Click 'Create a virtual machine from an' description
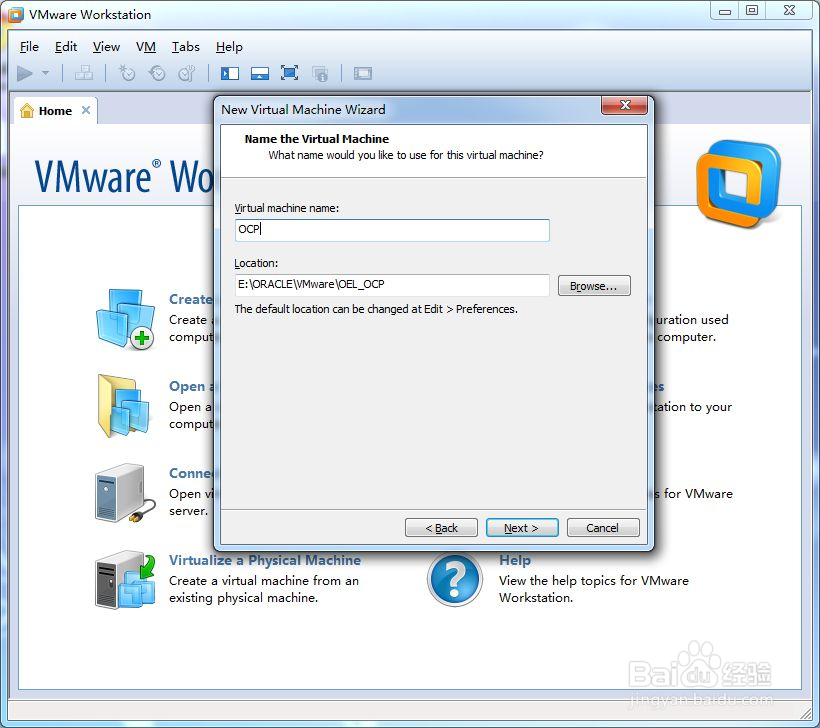 point(264,581)
